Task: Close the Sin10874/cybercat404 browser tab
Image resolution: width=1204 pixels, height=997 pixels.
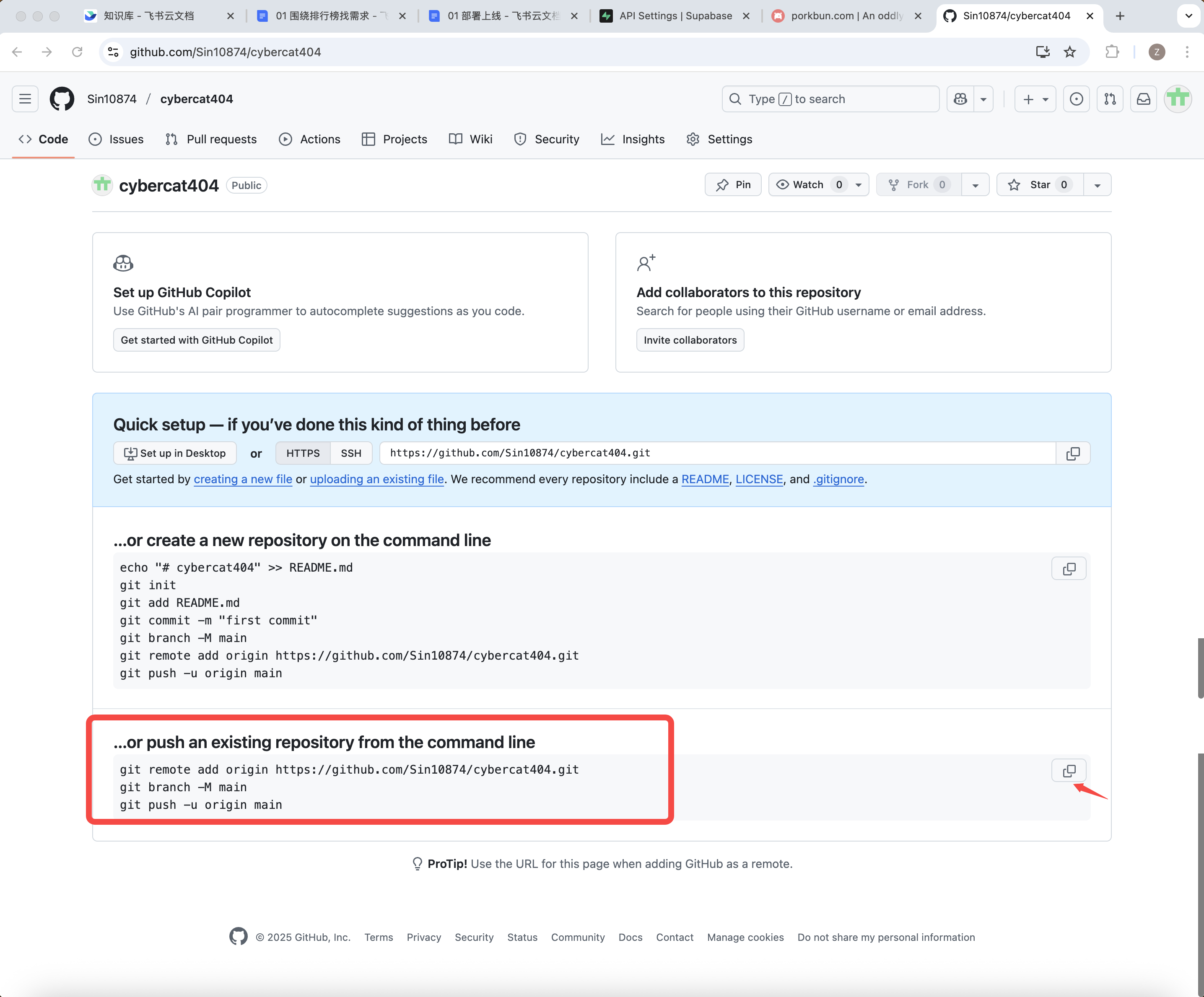Action: click(x=1090, y=16)
